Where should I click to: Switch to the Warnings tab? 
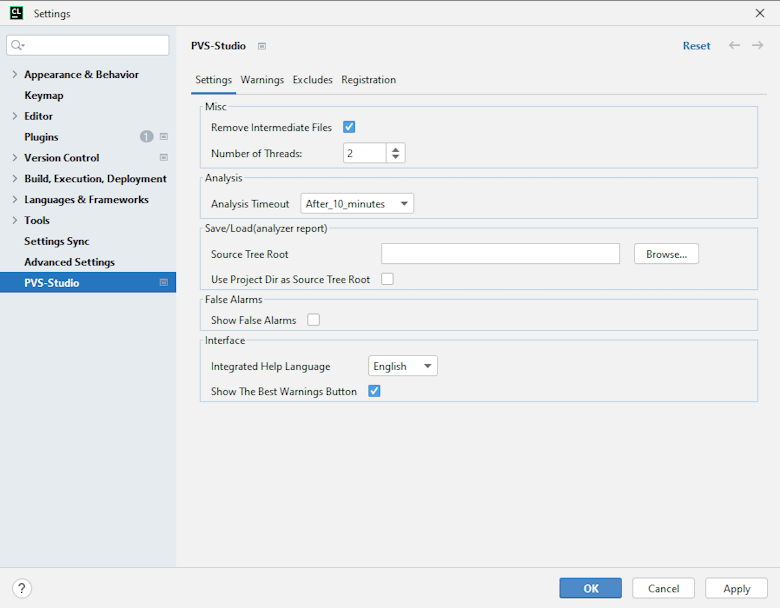click(x=262, y=80)
